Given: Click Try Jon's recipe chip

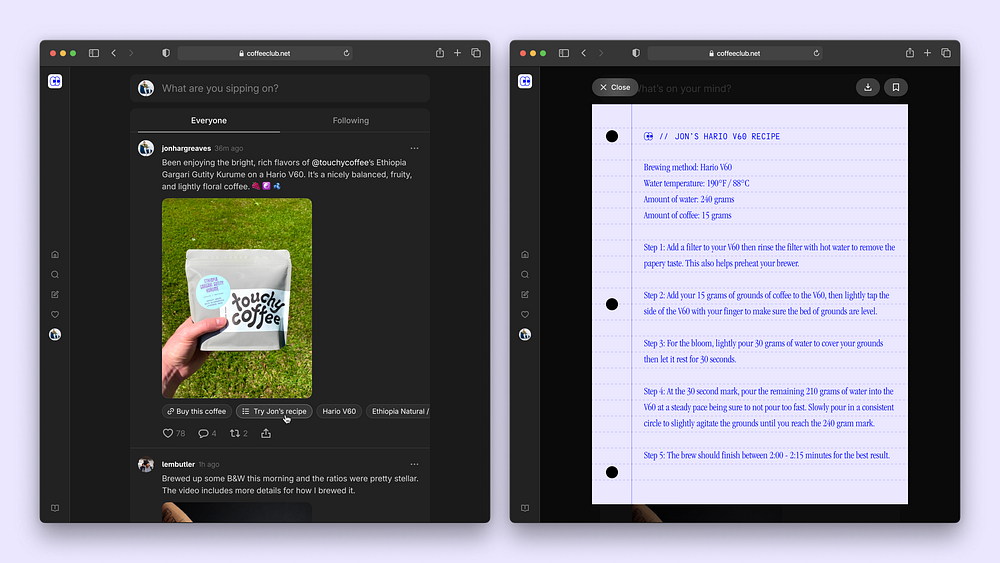Looking at the screenshot, I should [274, 411].
